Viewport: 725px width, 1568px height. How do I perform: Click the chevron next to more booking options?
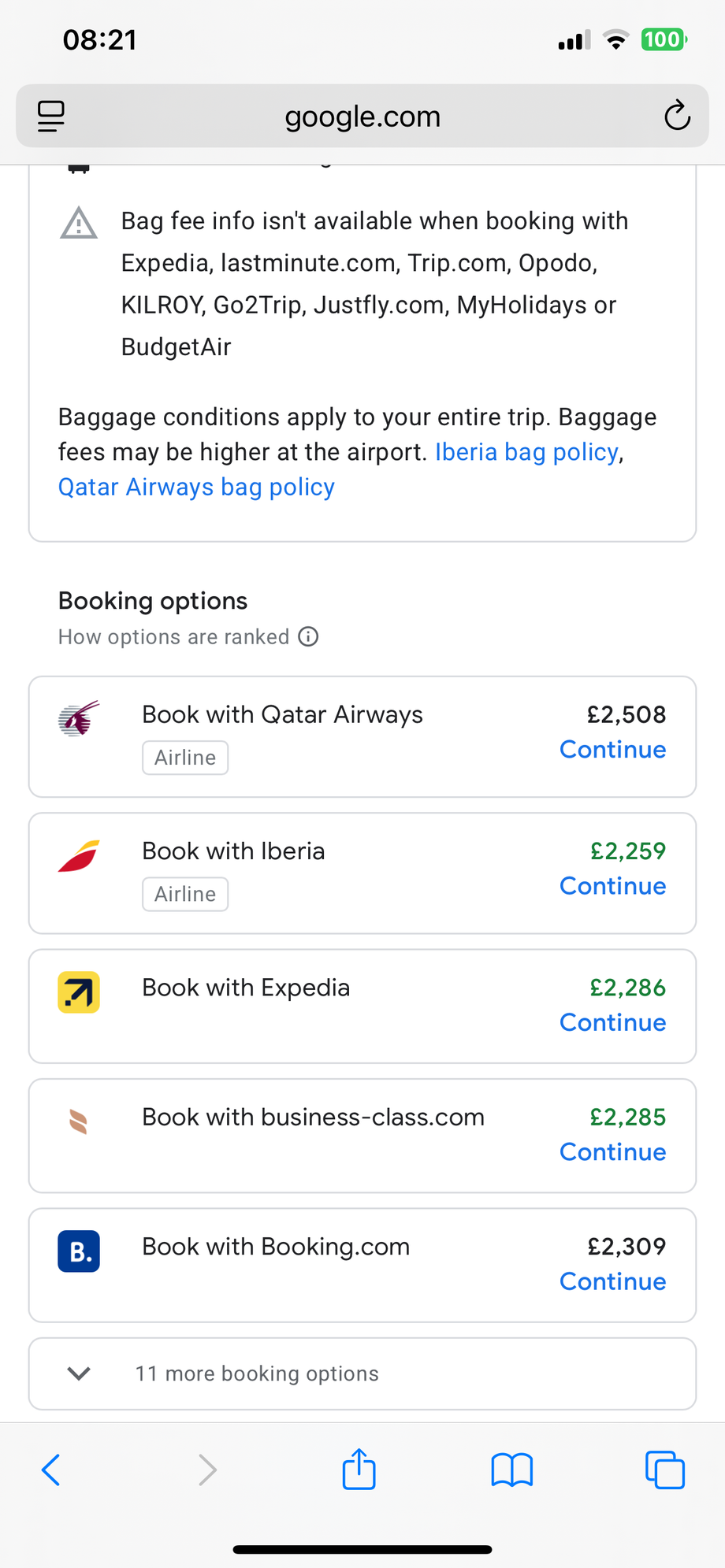[x=79, y=1373]
